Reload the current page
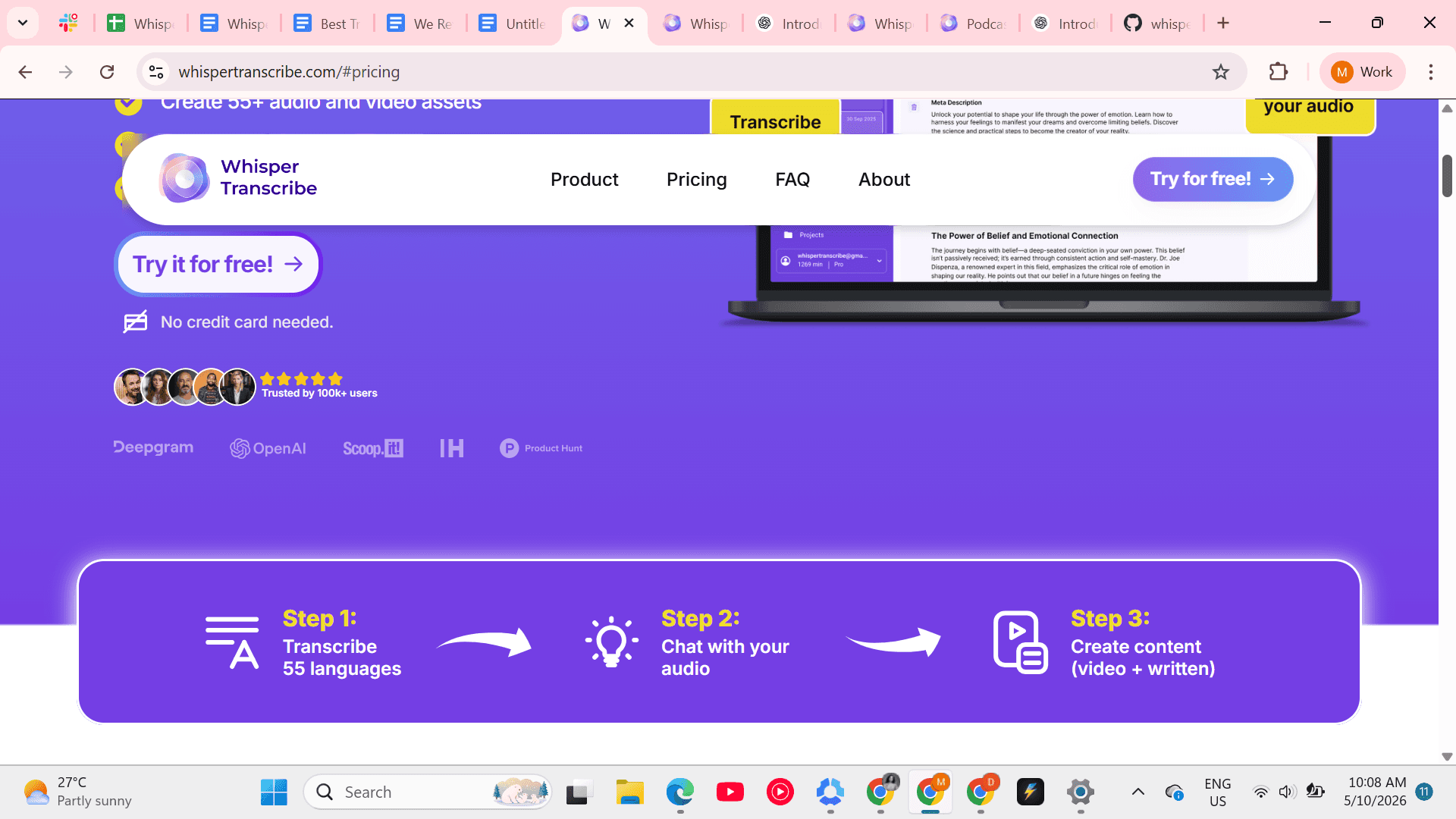This screenshot has width=1456, height=819. [107, 72]
